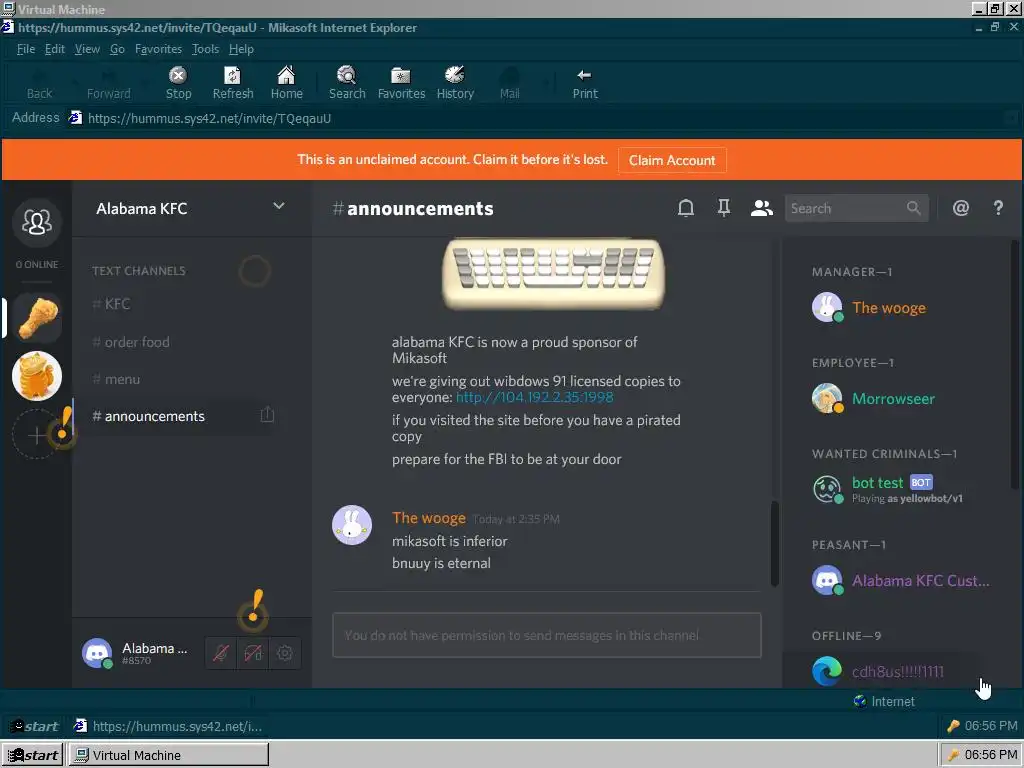
Task: Go to Home in browser toolbar
Action: (x=286, y=83)
